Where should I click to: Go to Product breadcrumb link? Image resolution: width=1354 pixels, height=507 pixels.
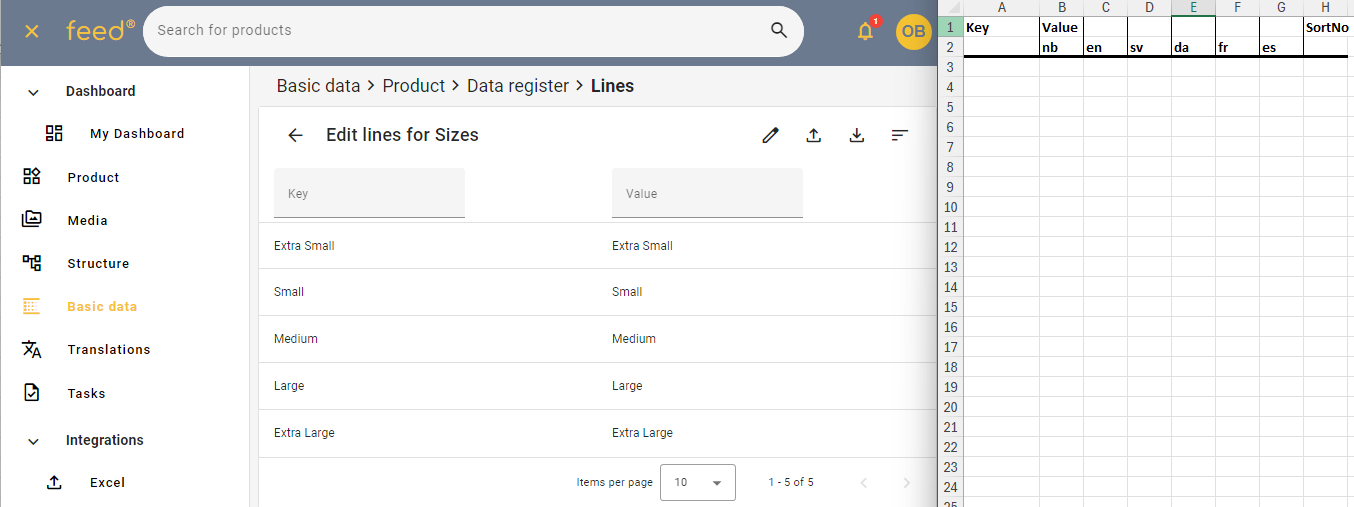pyautogui.click(x=413, y=86)
